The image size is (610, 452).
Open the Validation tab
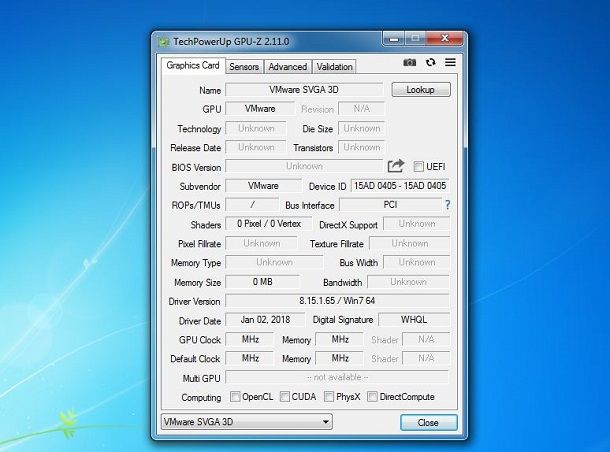click(x=334, y=67)
